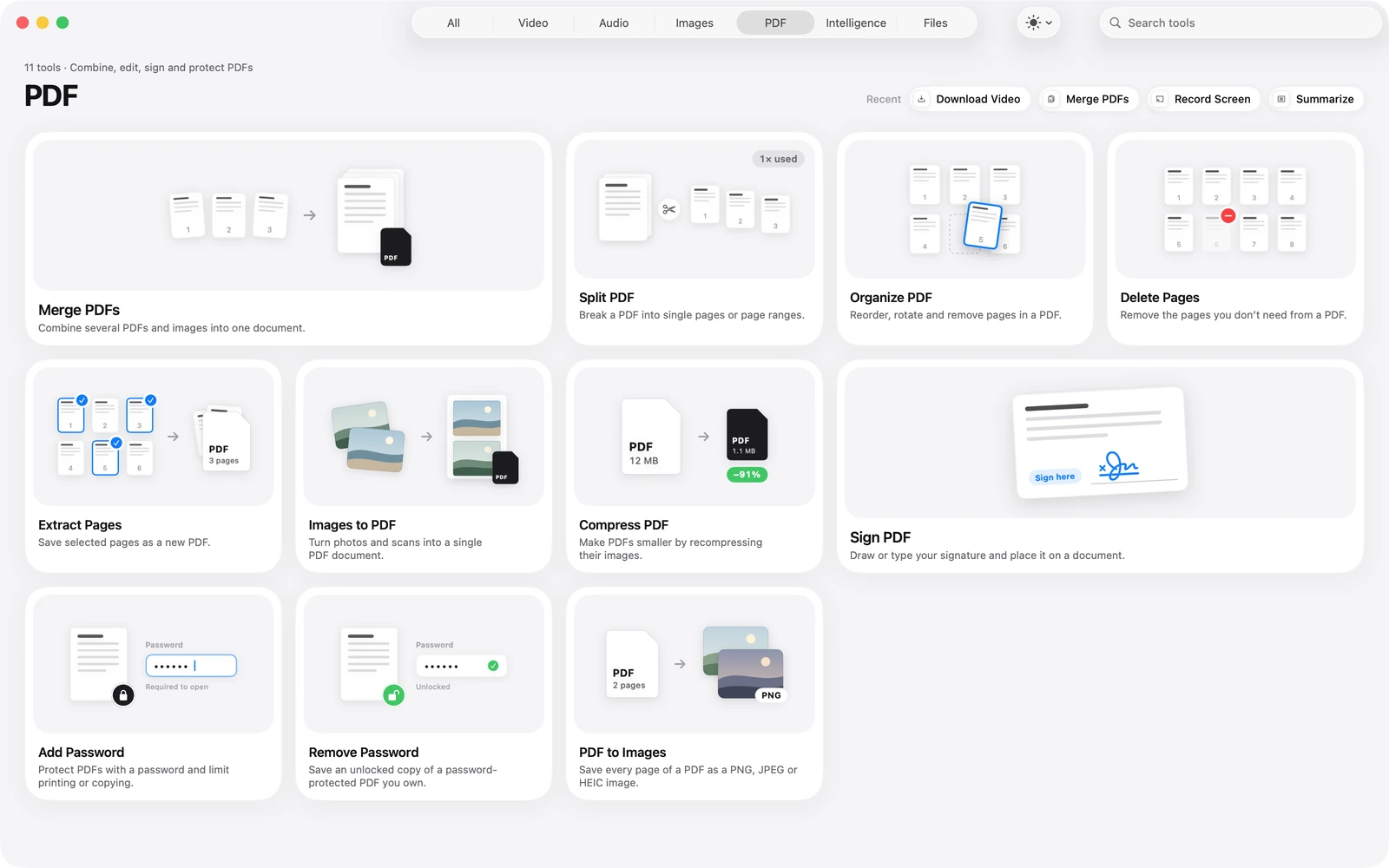
Task: Click the '1× used' badge on Split PDF
Action: tap(779, 159)
